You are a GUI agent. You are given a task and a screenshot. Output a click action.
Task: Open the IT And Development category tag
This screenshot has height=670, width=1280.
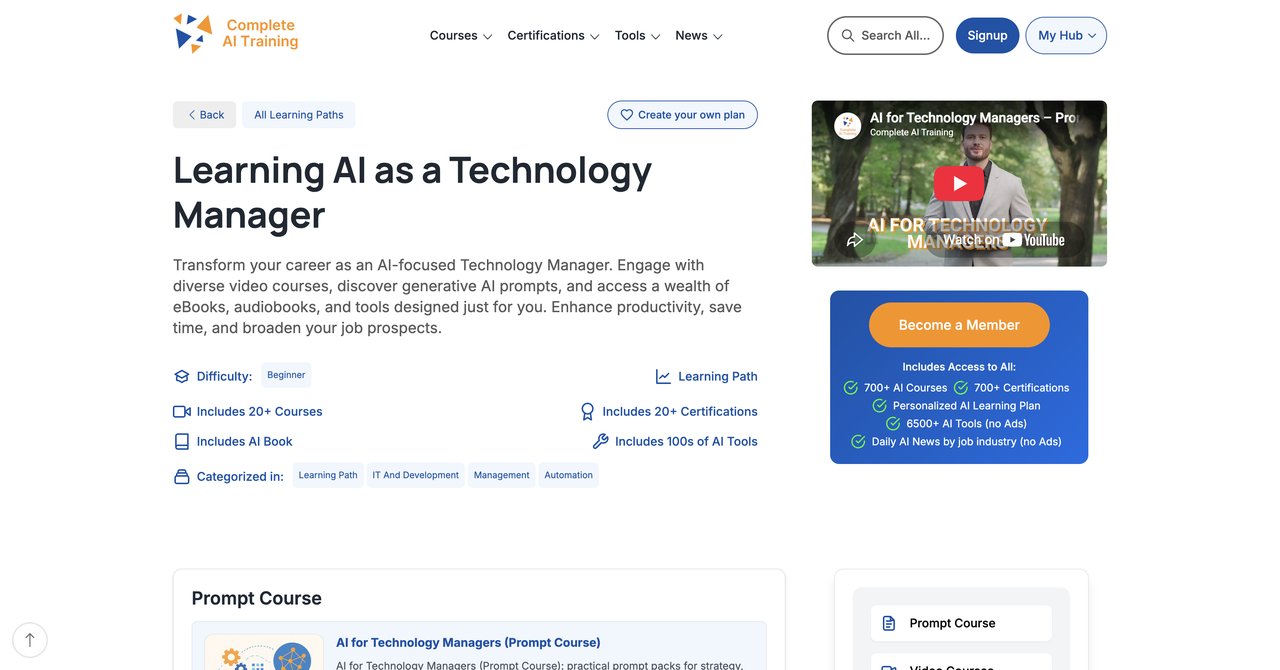[416, 475]
